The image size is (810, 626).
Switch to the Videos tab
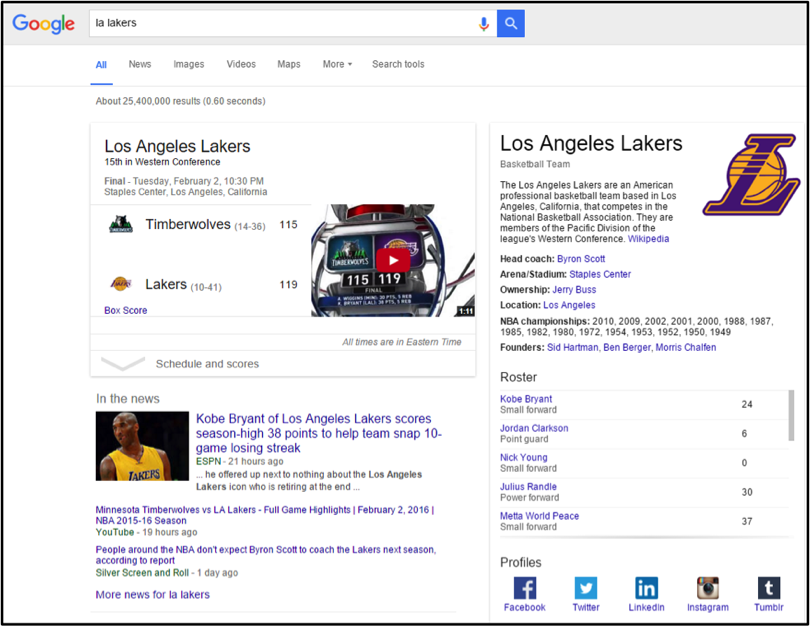[x=241, y=64]
